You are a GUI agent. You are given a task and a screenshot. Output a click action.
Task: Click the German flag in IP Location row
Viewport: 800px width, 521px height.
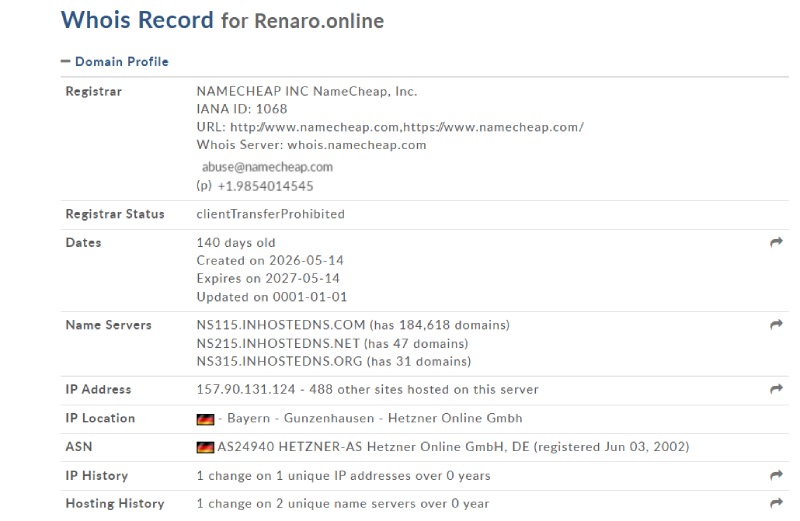click(205, 419)
